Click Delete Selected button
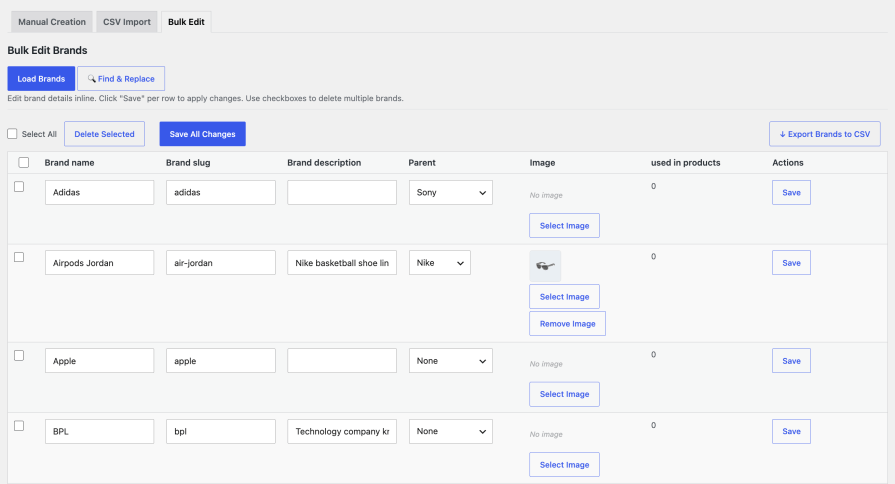This screenshot has height=484, width=895. (x=104, y=134)
